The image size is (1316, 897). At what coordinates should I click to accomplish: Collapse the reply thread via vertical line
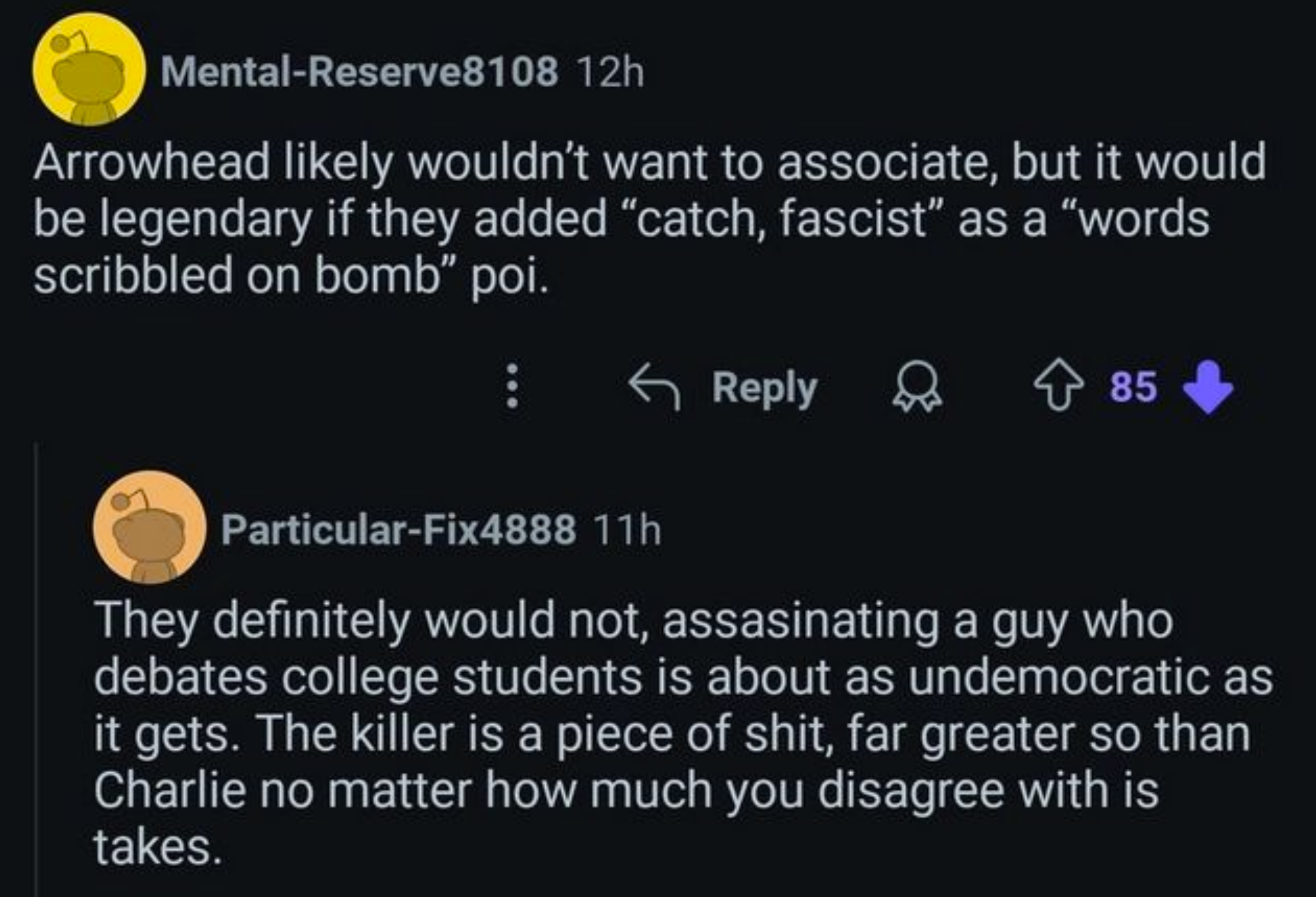[36, 669]
